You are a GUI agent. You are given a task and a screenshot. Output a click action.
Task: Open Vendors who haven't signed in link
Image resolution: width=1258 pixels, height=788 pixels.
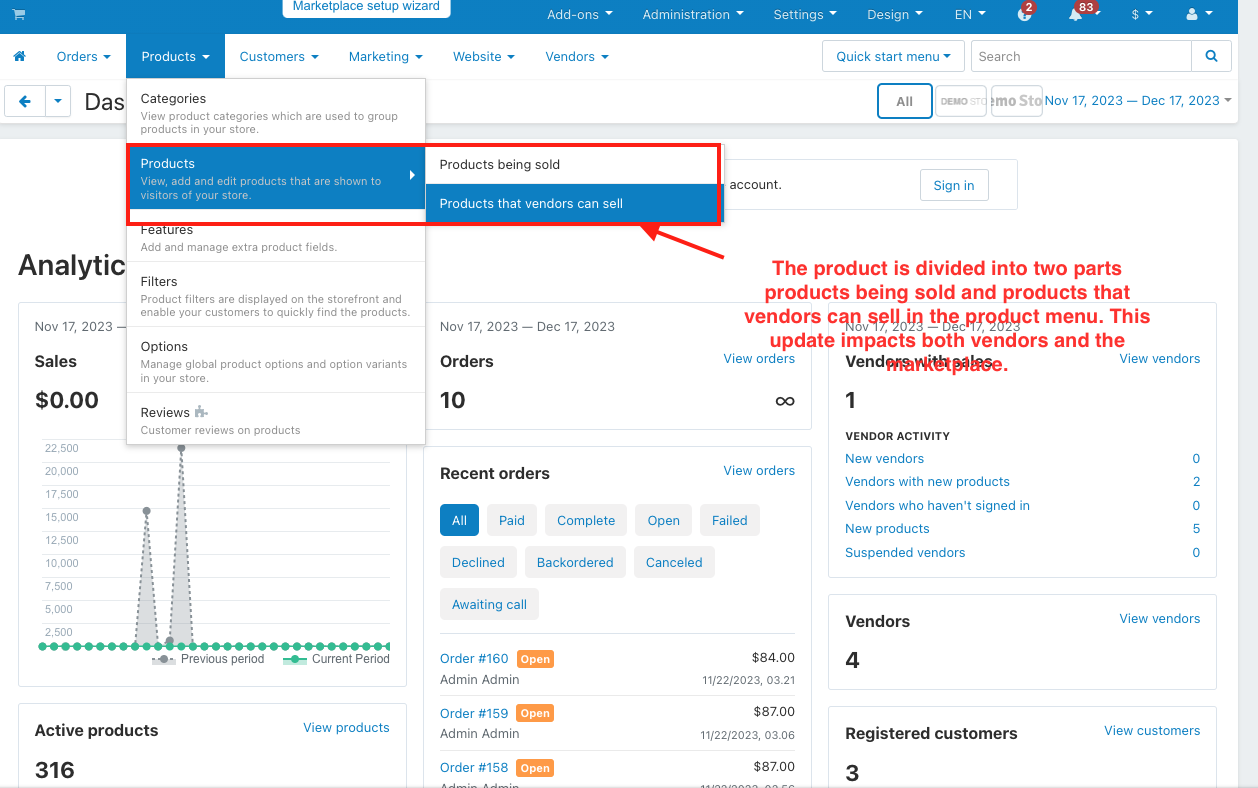(x=937, y=505)
